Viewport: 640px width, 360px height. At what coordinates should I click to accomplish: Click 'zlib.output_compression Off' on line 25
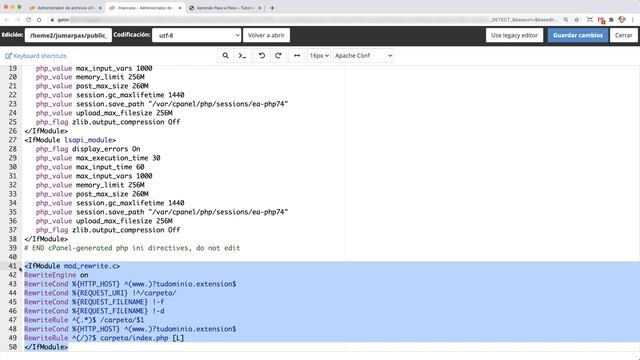point(126,122)
